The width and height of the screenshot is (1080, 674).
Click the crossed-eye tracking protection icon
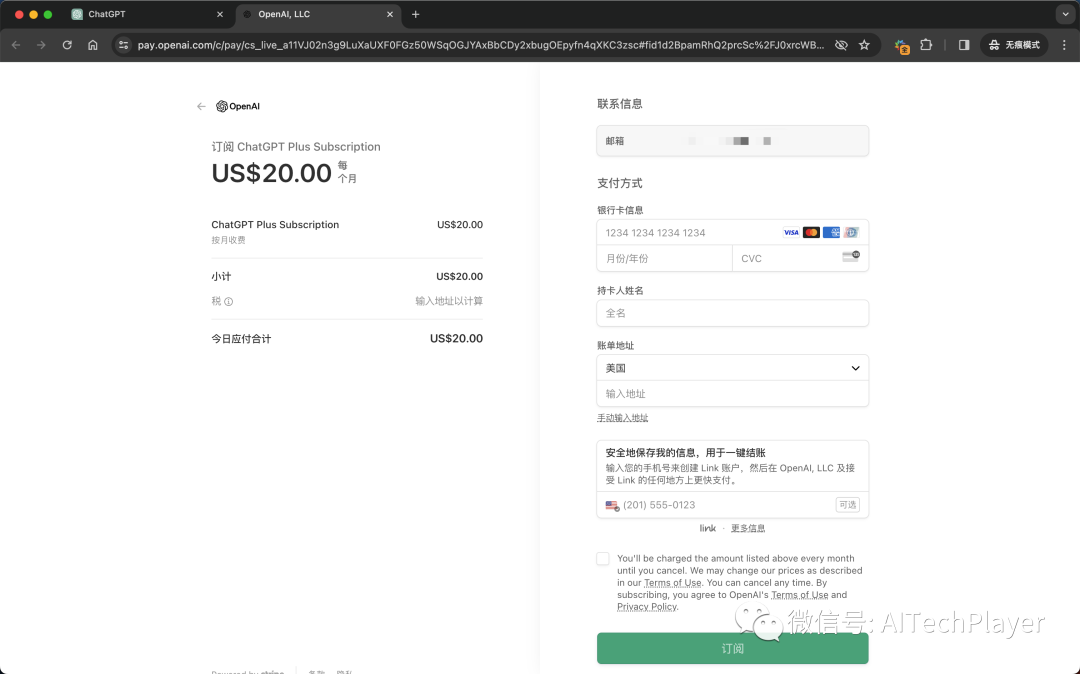point(841,45)
